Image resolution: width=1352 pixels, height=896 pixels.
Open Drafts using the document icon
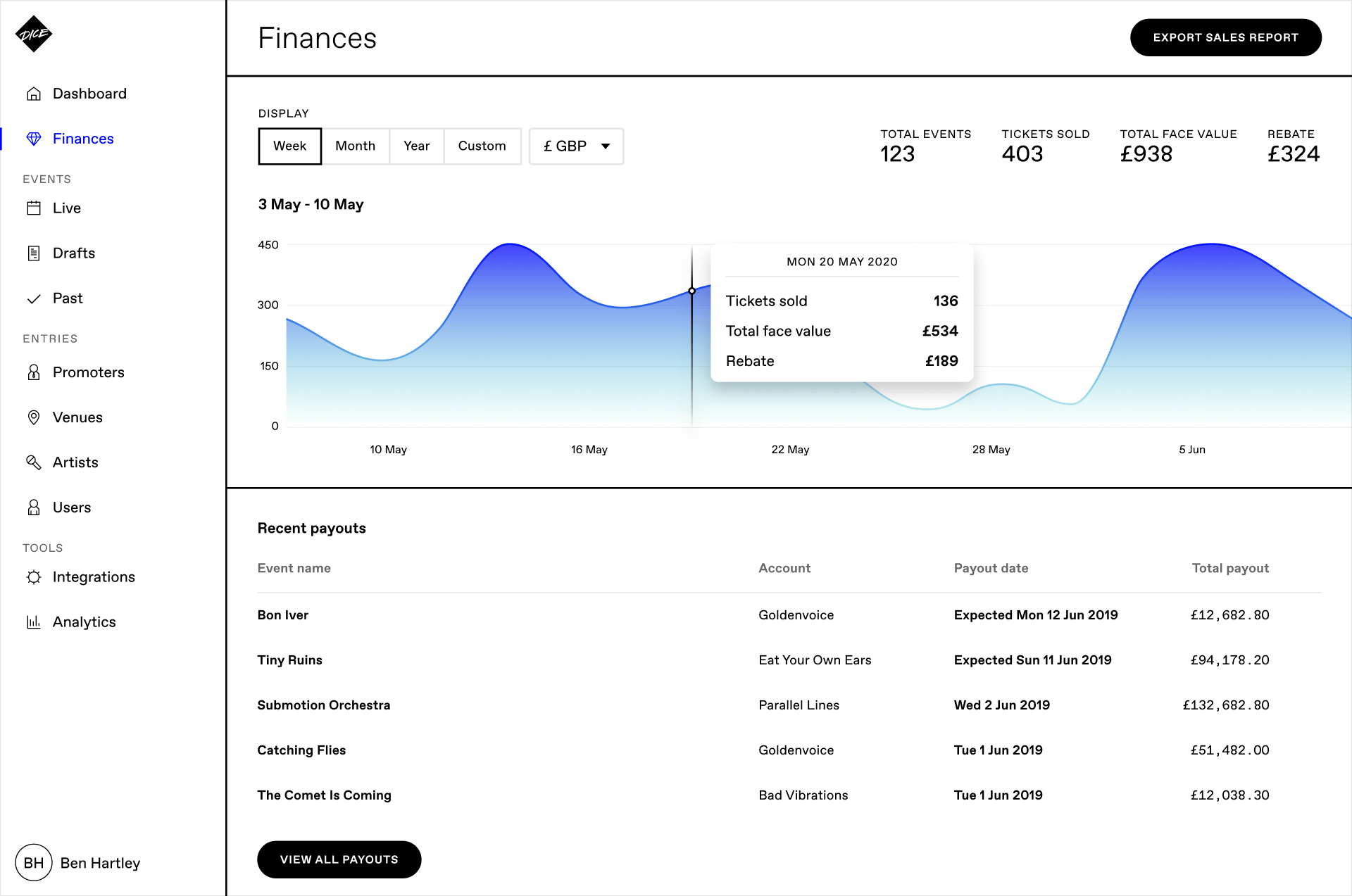34,253
